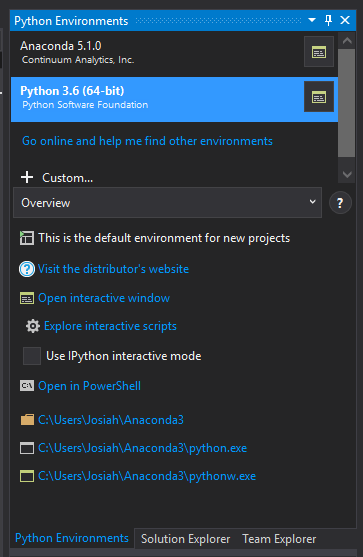
Task: Close the Python Environments panel
Action: (x=345, y=20)
